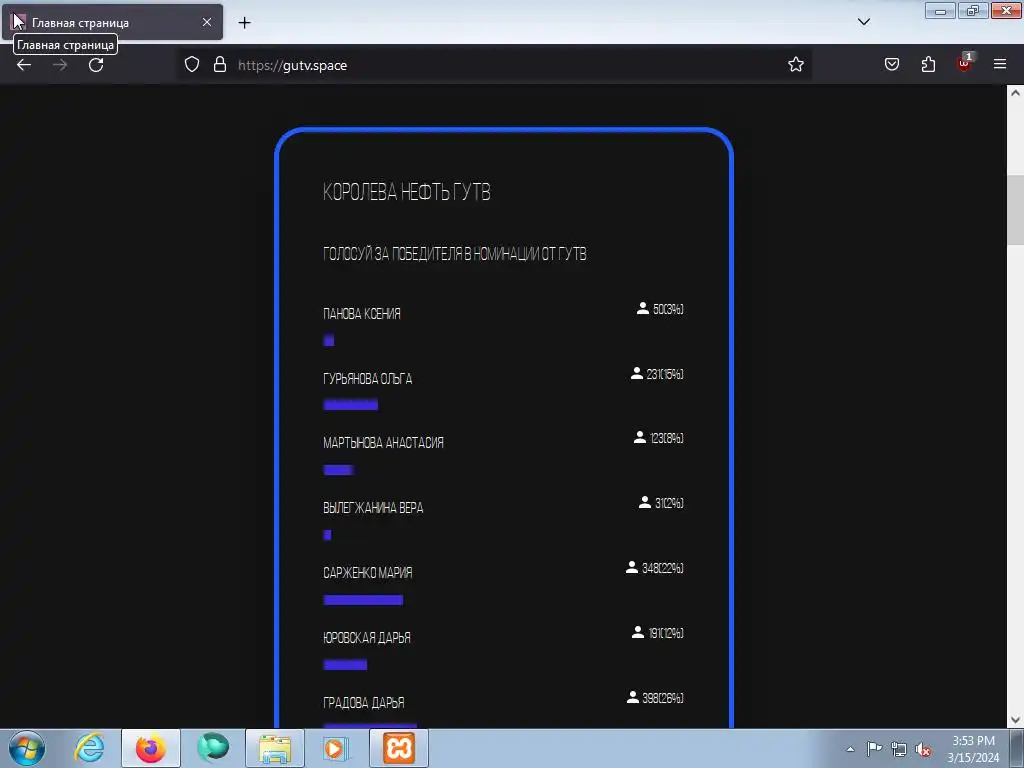This screenshot has height=768, width=1024.
Task: Click the 398(26%) vote count
Action: point(663,698)
